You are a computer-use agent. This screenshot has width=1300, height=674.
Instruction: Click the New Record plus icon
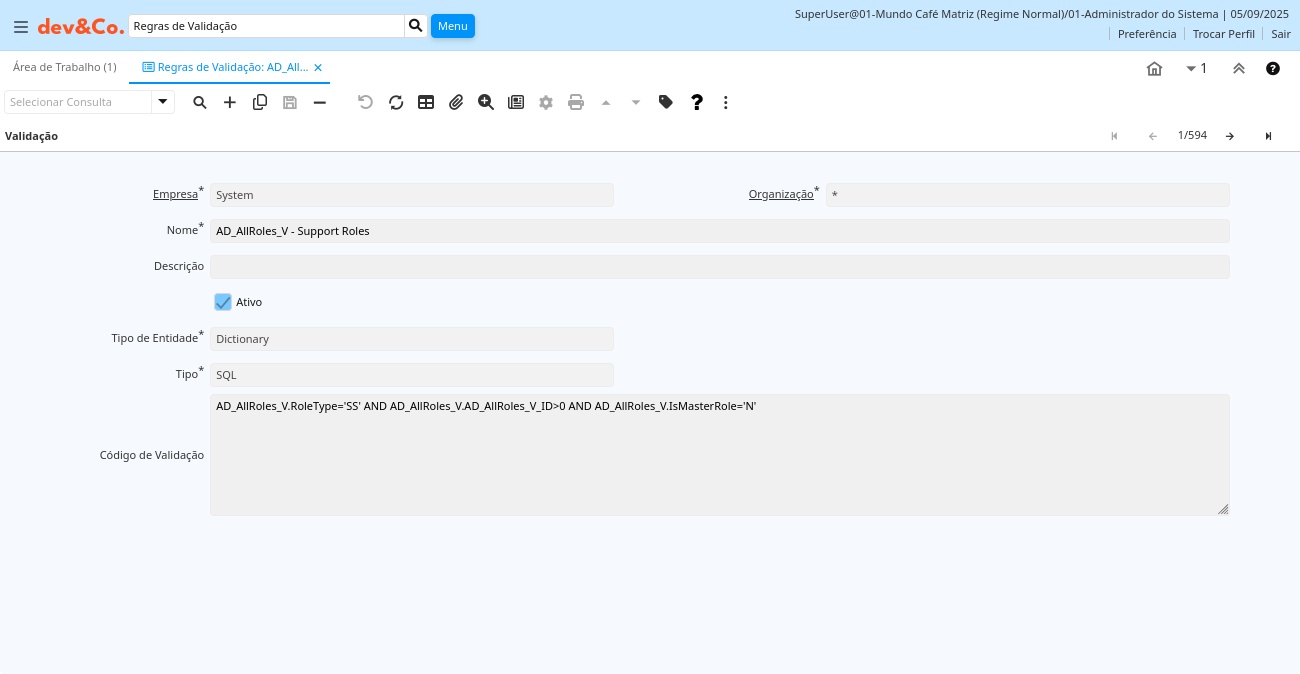[230, 102]
